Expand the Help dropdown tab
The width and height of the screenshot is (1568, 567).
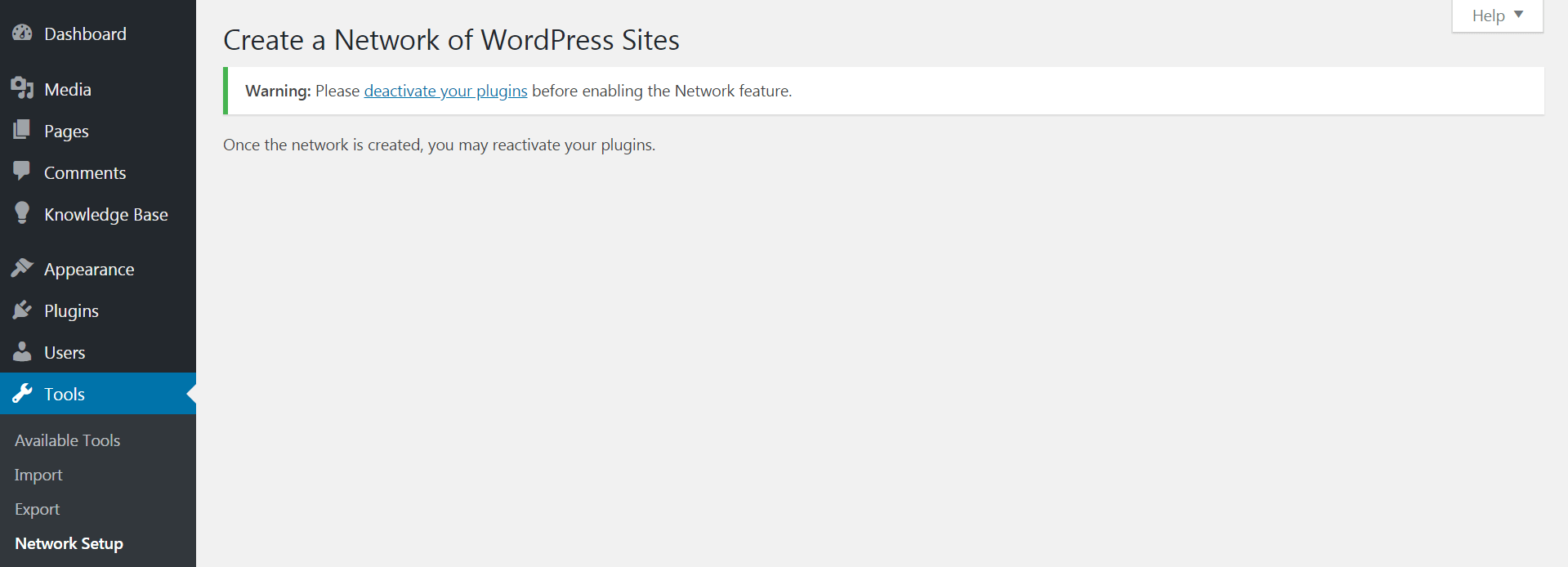point(1497,16)
